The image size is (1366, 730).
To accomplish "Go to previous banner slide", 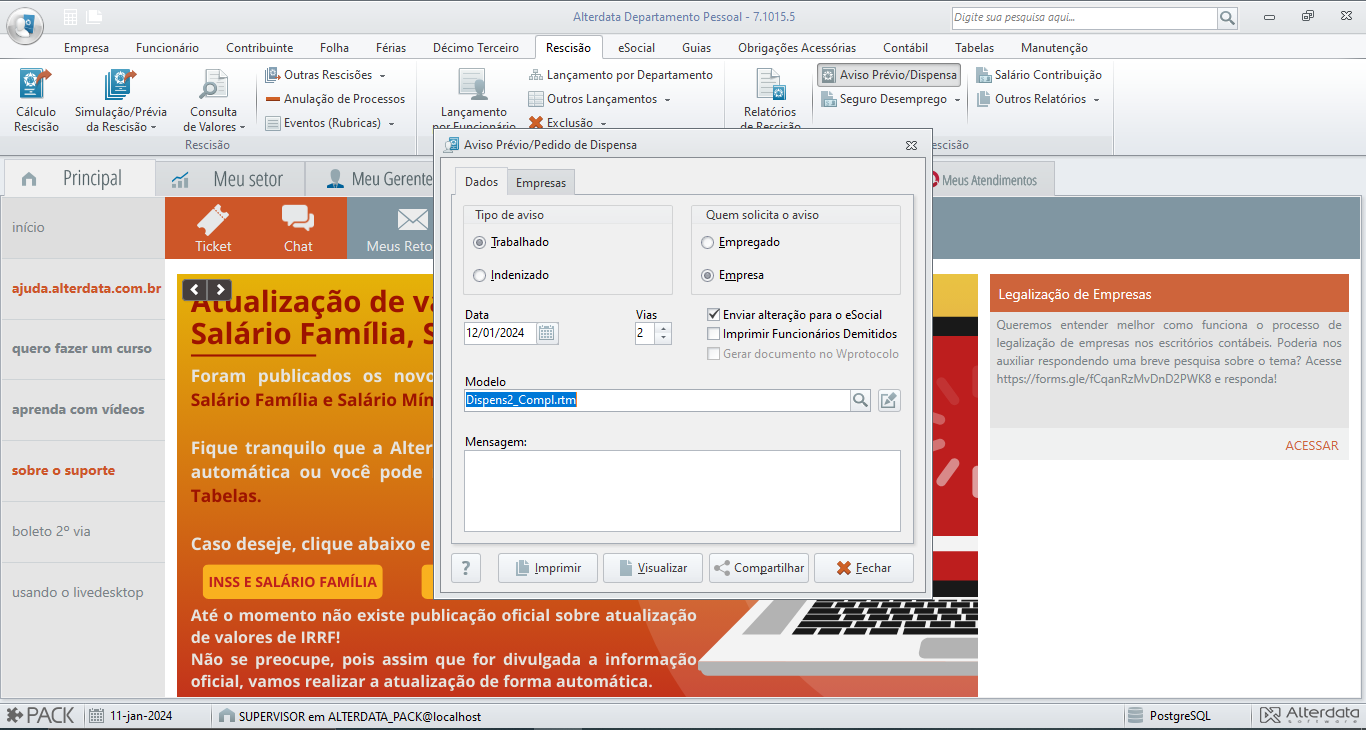I will (x=196, y=290).
